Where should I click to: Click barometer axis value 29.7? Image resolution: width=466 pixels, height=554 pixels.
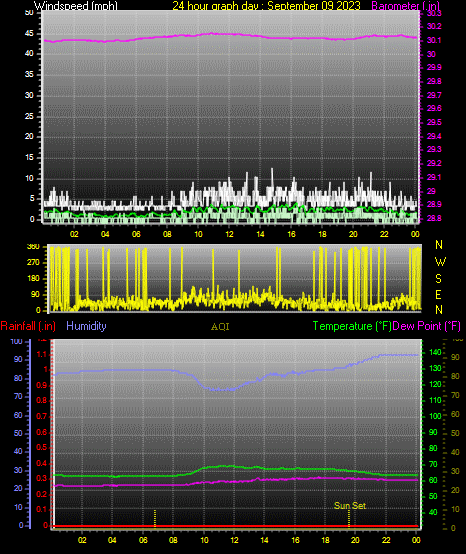[x=434, y=95]
